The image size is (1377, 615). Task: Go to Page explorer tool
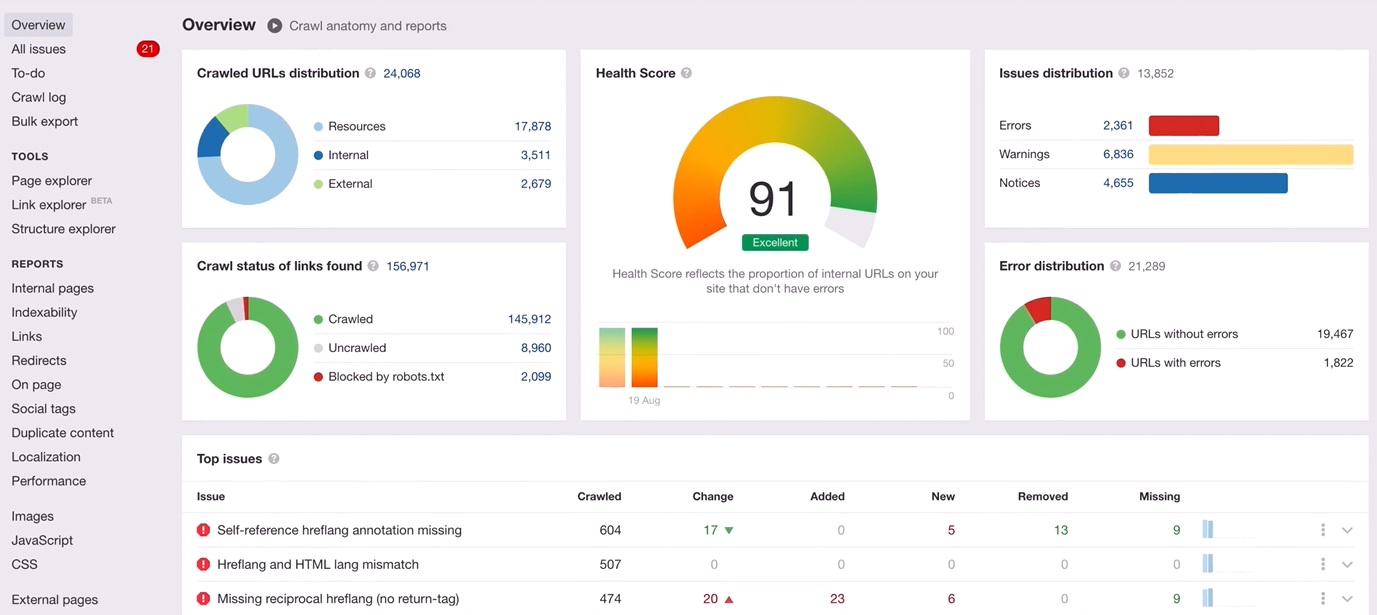point(52,181)
